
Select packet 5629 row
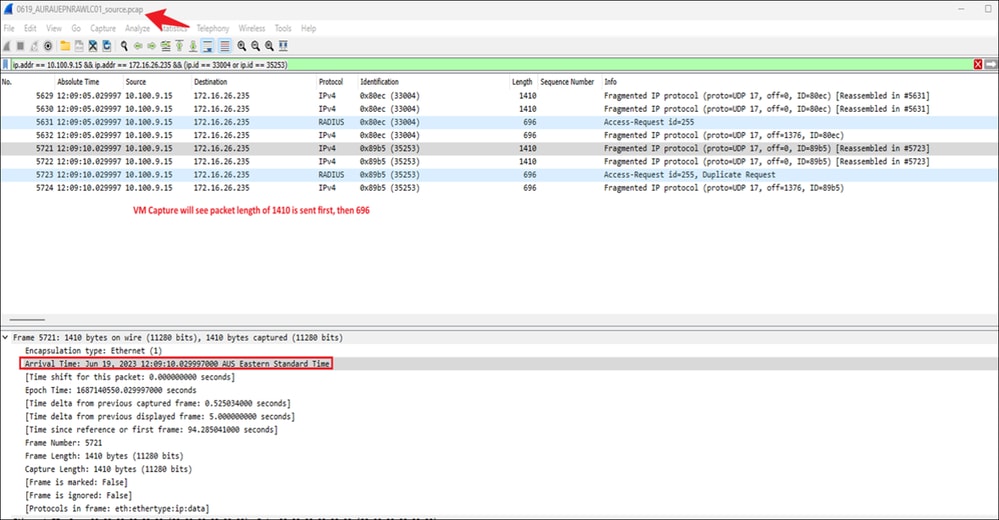pos(500,96)
